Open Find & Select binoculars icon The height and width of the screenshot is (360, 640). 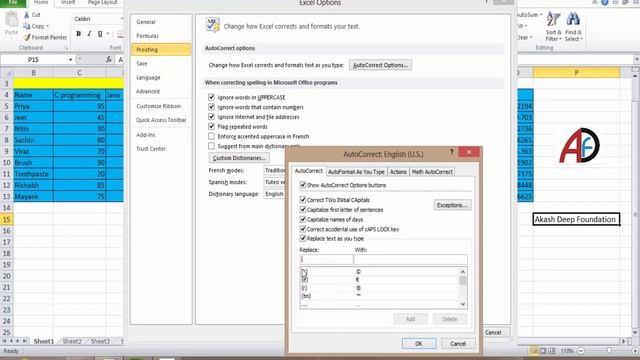click(x=573, y=19)
